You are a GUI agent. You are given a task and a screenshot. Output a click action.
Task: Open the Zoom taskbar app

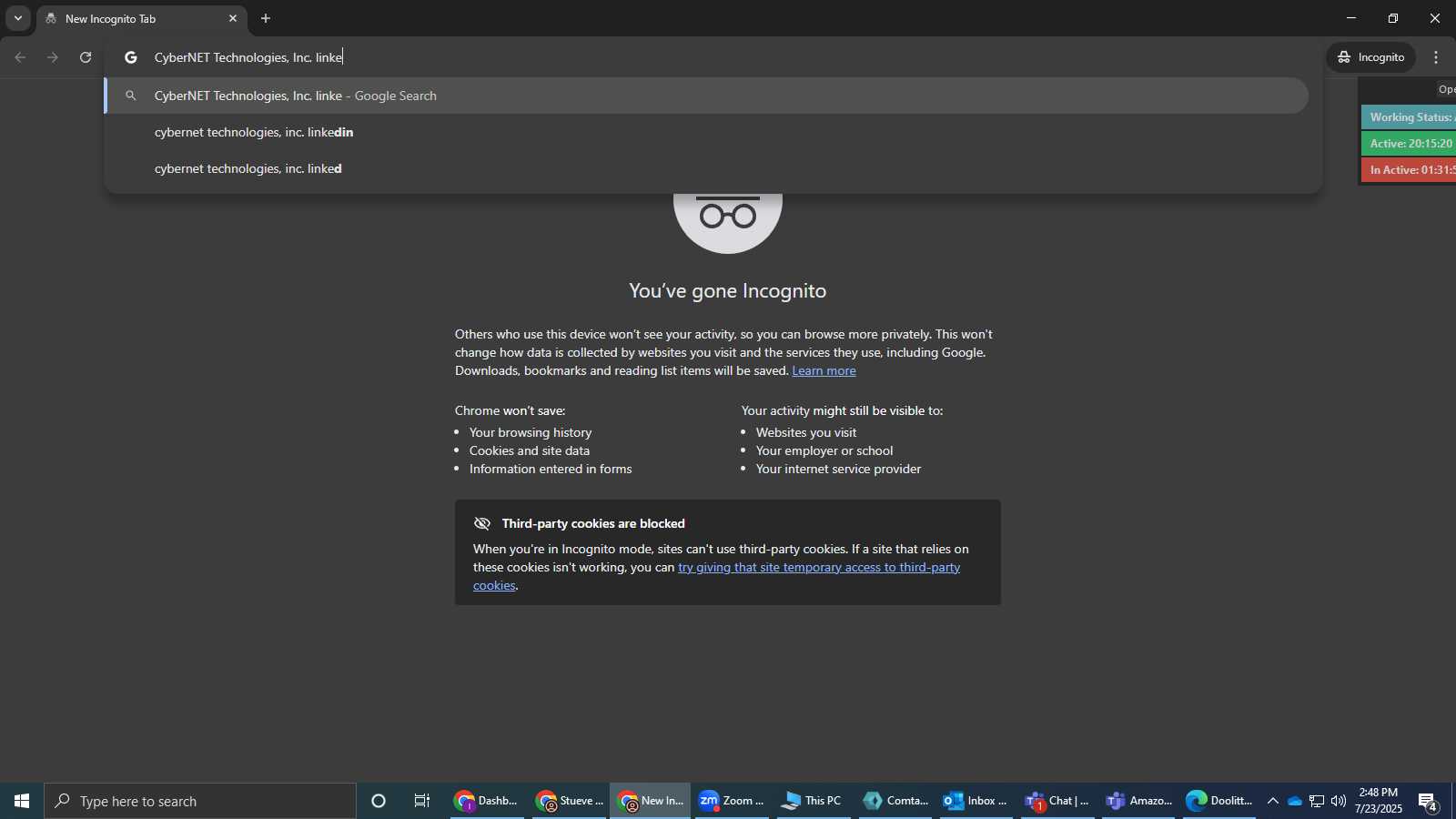[x=732, y=801]
